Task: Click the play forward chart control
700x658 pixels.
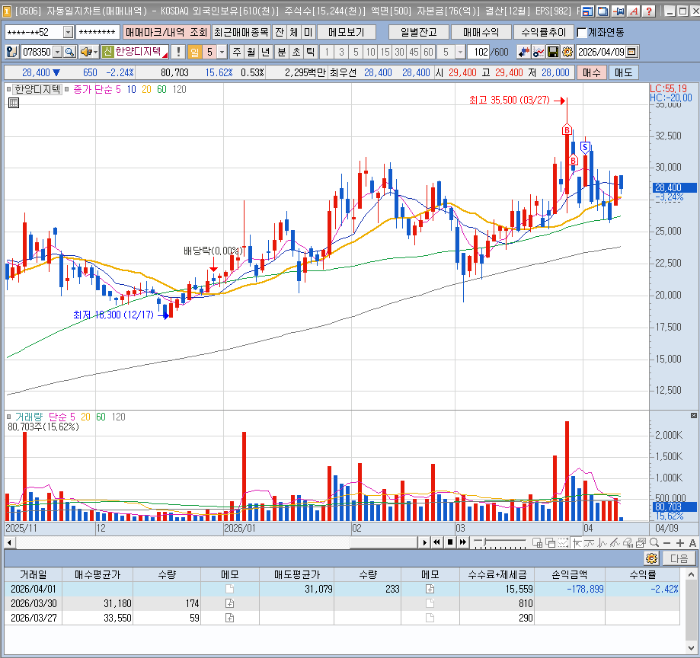Action: [425, 542]
